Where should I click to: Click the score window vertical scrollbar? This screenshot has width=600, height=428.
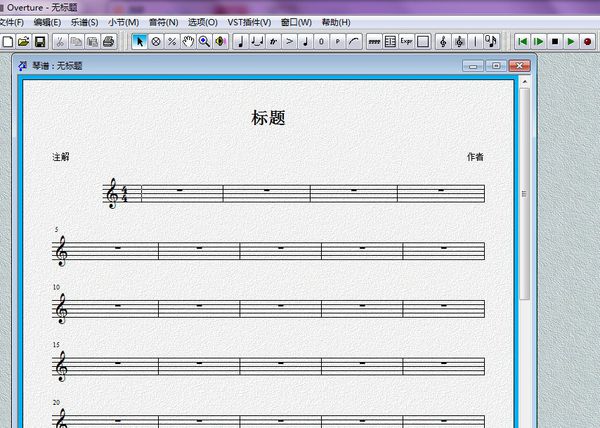(x=525, y=194)
